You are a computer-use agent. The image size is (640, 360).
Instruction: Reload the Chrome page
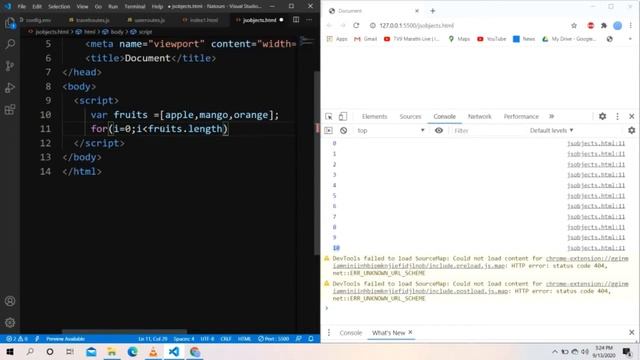356,25
